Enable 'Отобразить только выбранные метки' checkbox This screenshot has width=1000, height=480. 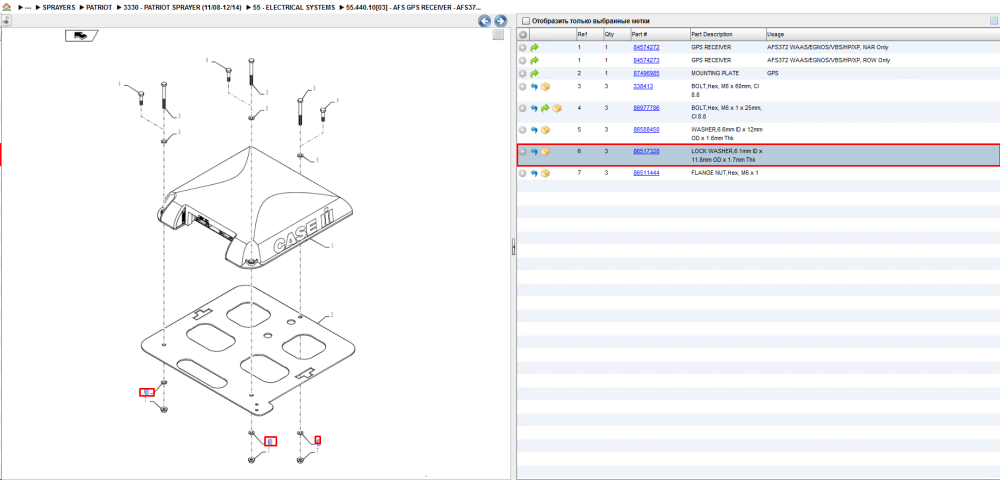[526, 21]
